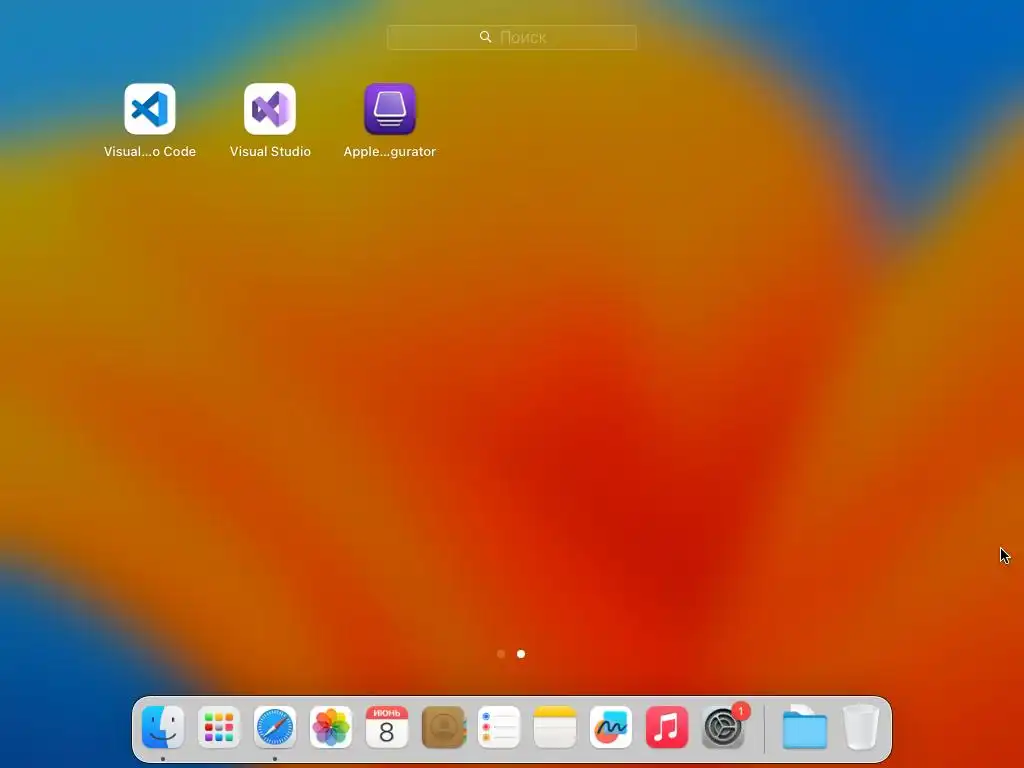1024x768 pixels.
Task: Open the folder stack in the Dock
Action: click(x=805, y=727)
